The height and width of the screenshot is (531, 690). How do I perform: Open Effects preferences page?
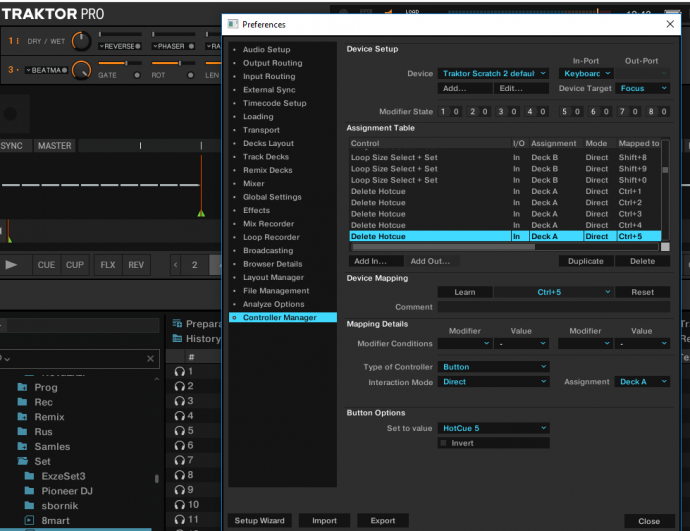(x=256, y=210)
